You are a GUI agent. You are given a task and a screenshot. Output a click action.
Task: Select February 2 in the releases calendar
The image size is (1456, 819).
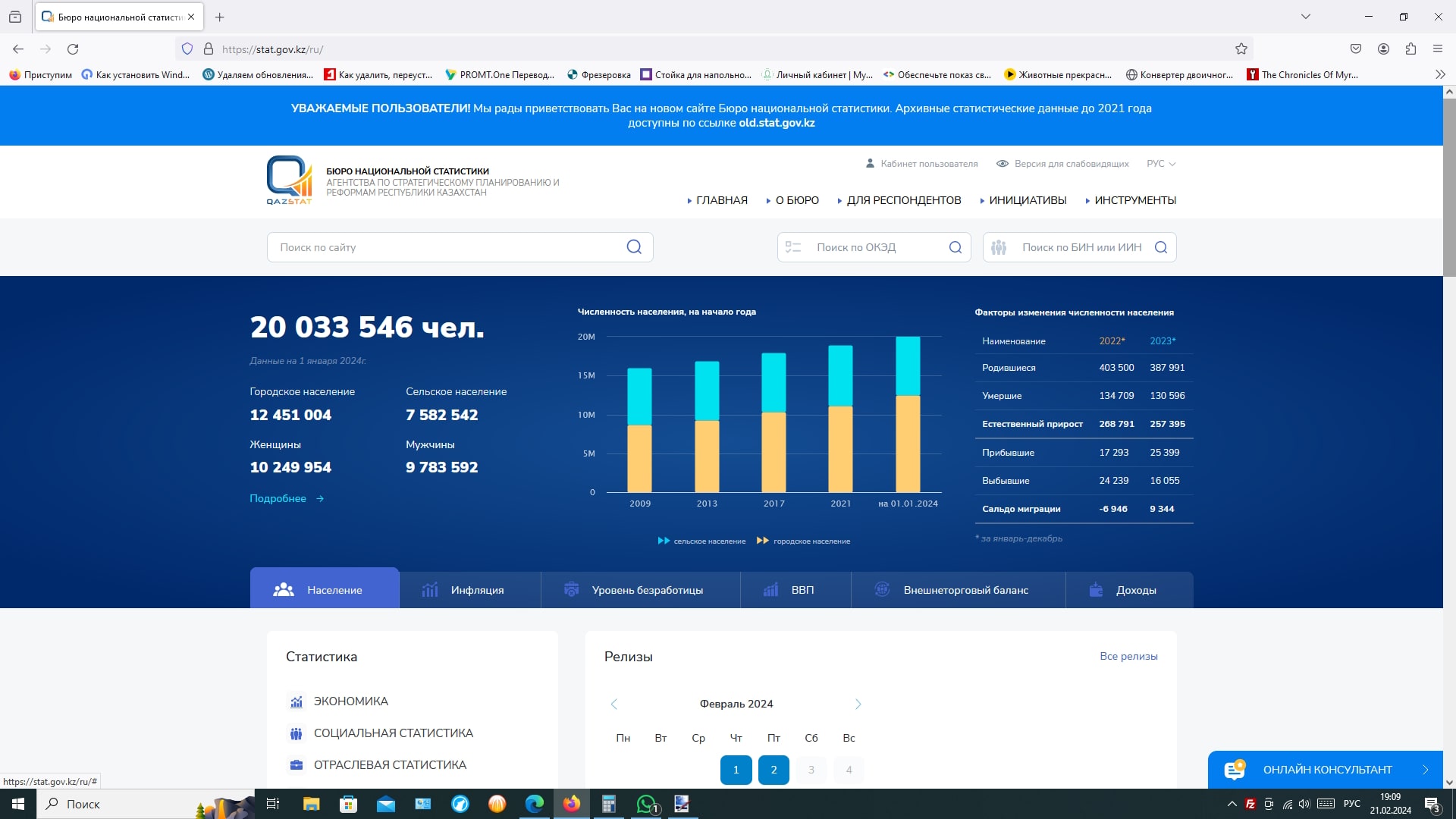773,770
